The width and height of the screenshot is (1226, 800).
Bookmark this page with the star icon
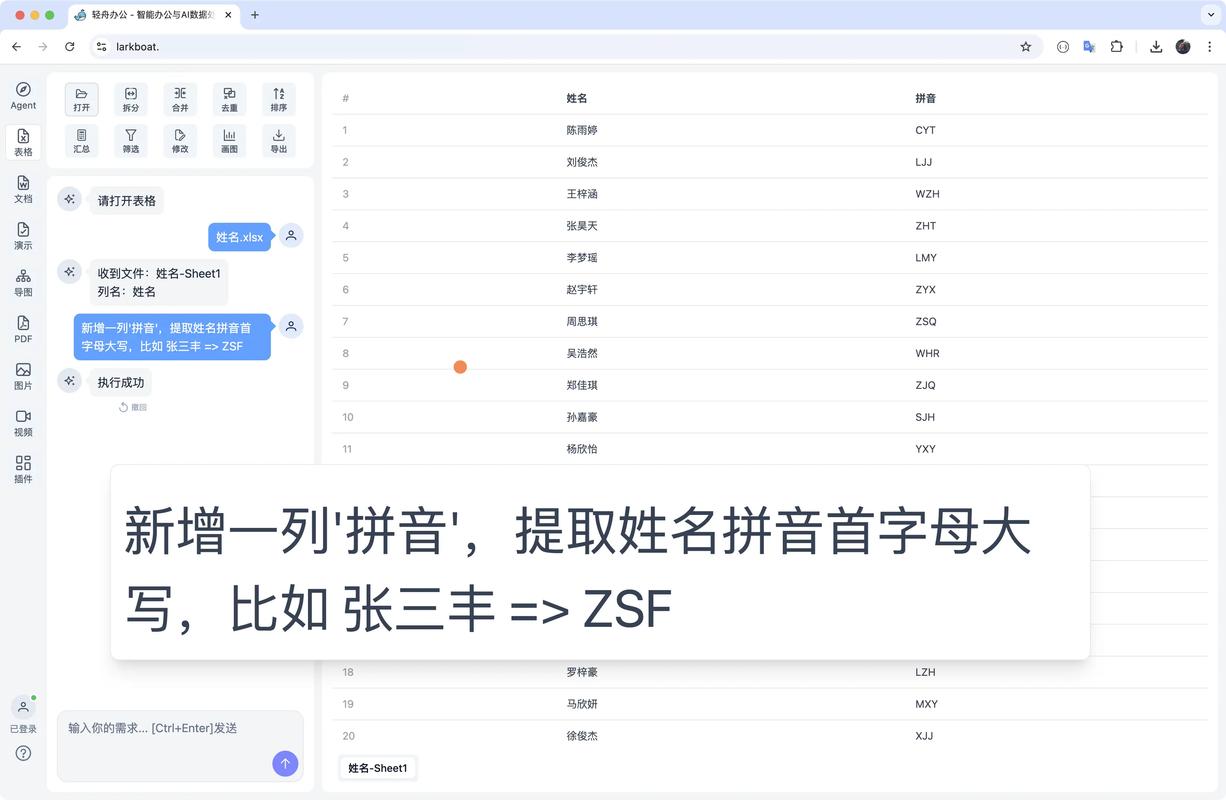[1026, 46]
